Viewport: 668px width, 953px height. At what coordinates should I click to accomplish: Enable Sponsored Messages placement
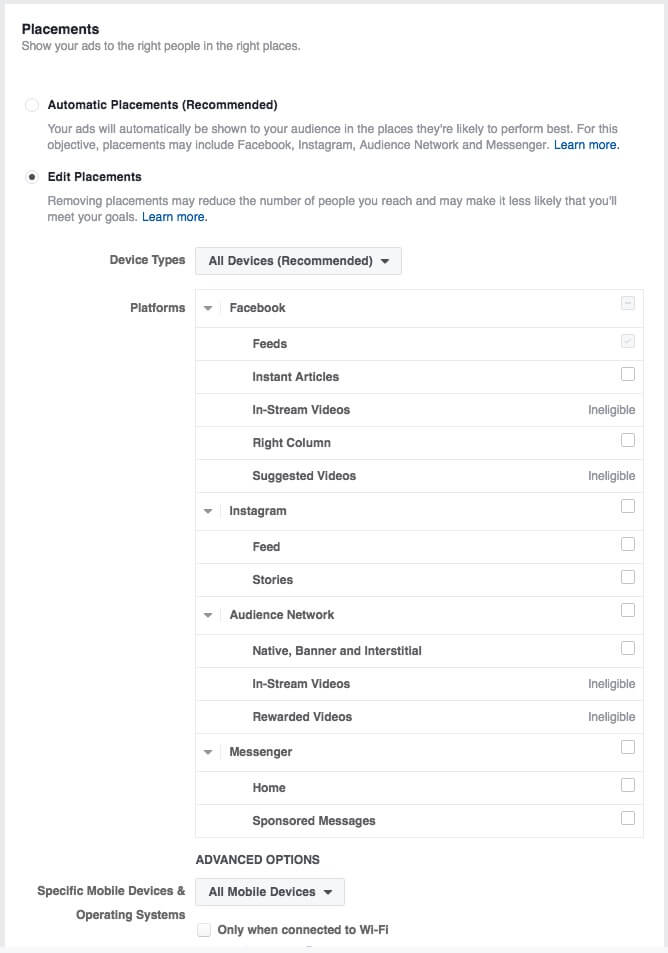tap(627, 818)
